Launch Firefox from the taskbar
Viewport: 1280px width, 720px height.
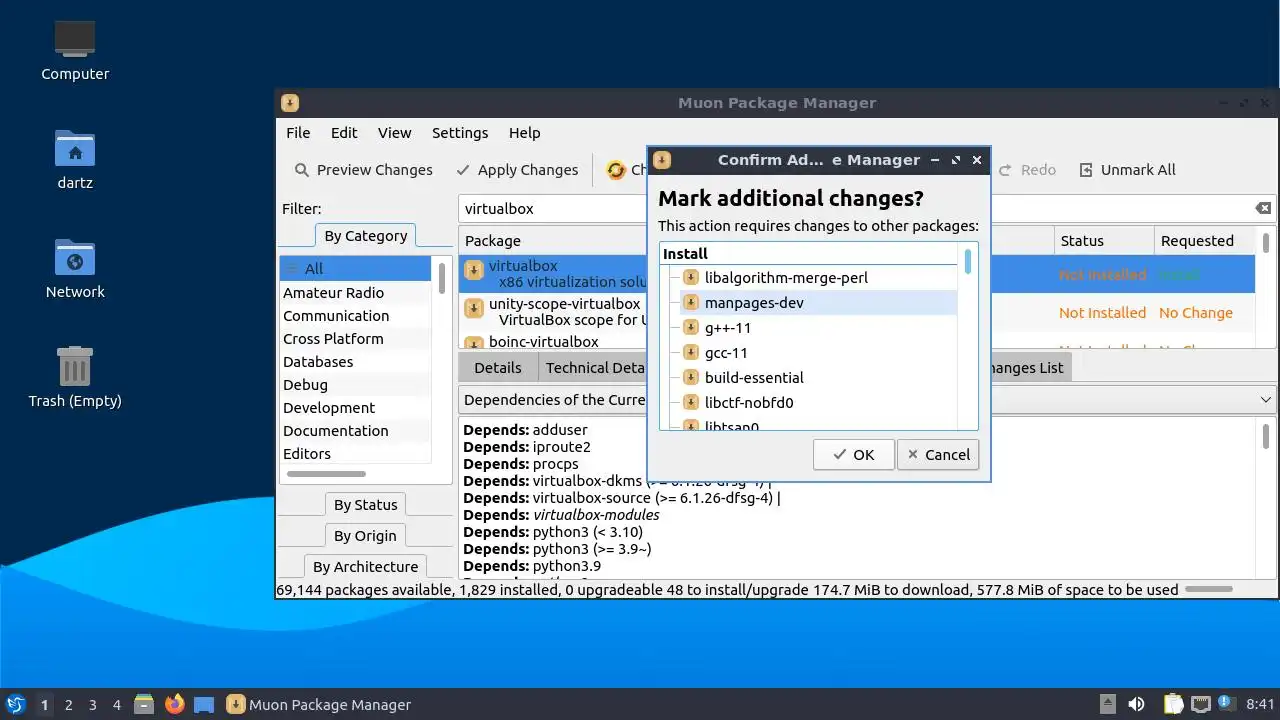(175, 704)
